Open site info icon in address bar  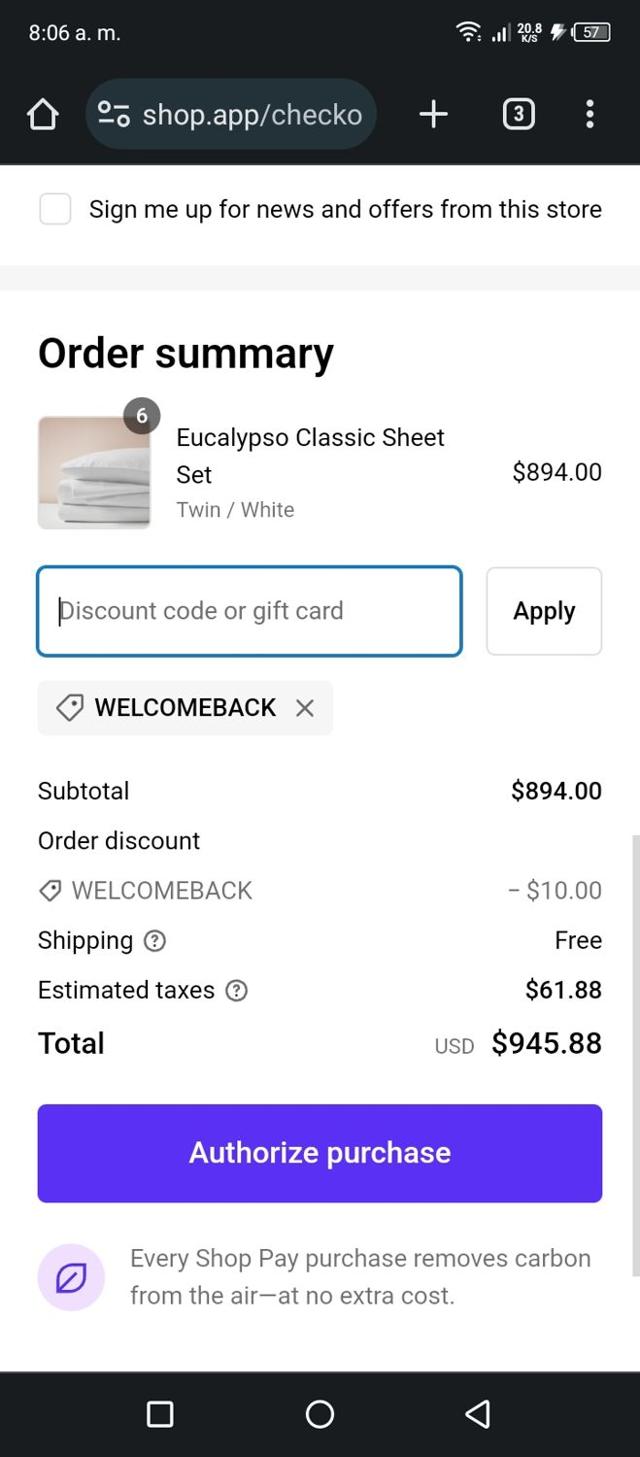(x=113, y=115)
